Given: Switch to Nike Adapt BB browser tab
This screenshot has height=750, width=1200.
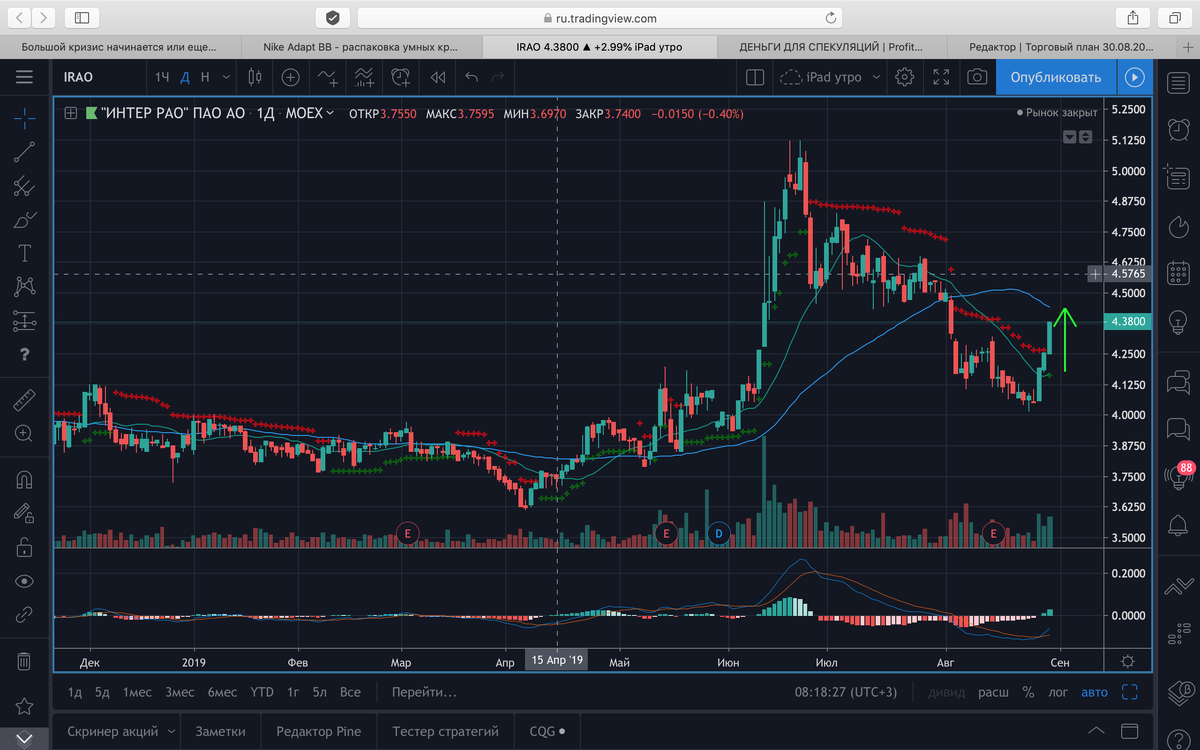Looking at the screenshot, I should coord(361,47).
